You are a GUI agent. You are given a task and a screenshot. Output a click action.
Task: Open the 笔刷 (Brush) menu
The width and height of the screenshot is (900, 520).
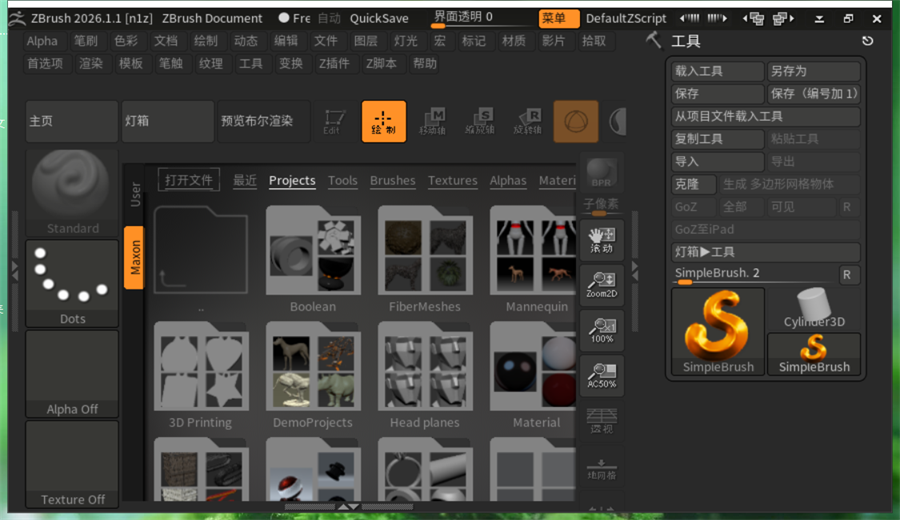pos(86,41)
